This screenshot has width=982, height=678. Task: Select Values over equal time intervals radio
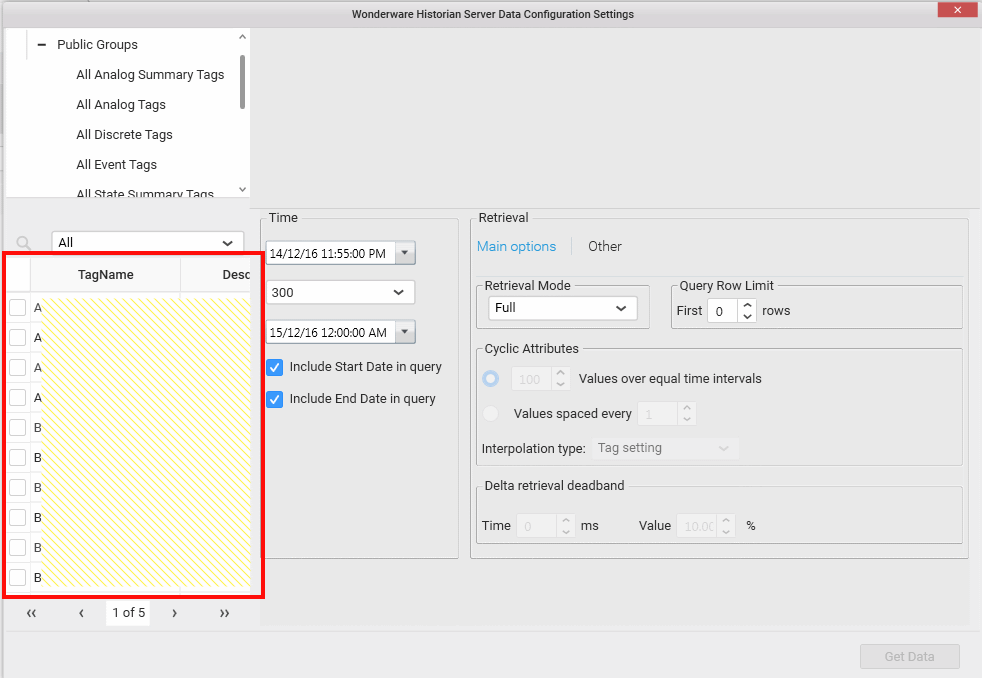pyautogui.click(x=491, y=379)
